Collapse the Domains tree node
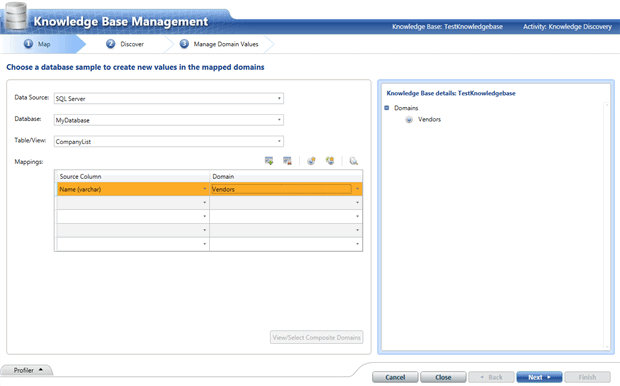 [387, 108]
